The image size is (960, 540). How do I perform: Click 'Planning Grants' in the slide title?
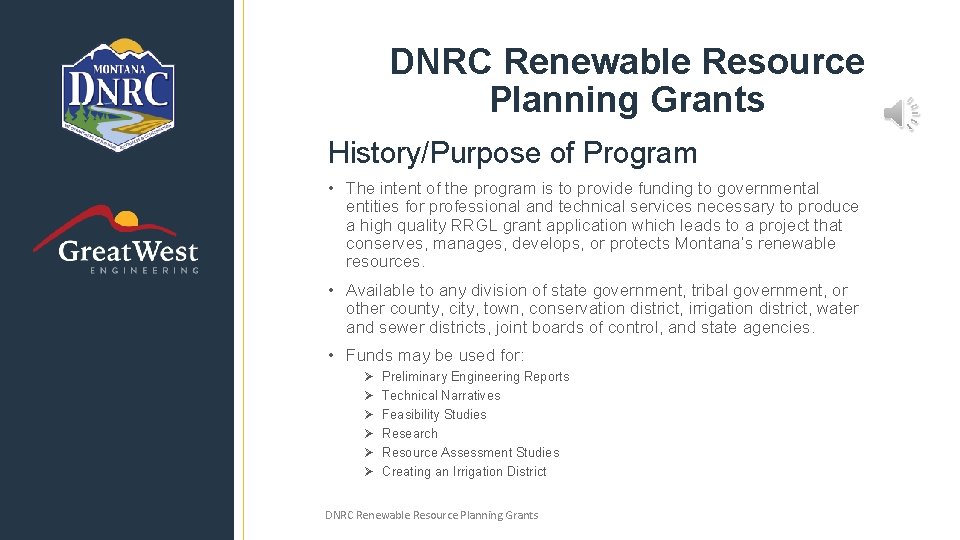tap(627, 99)
